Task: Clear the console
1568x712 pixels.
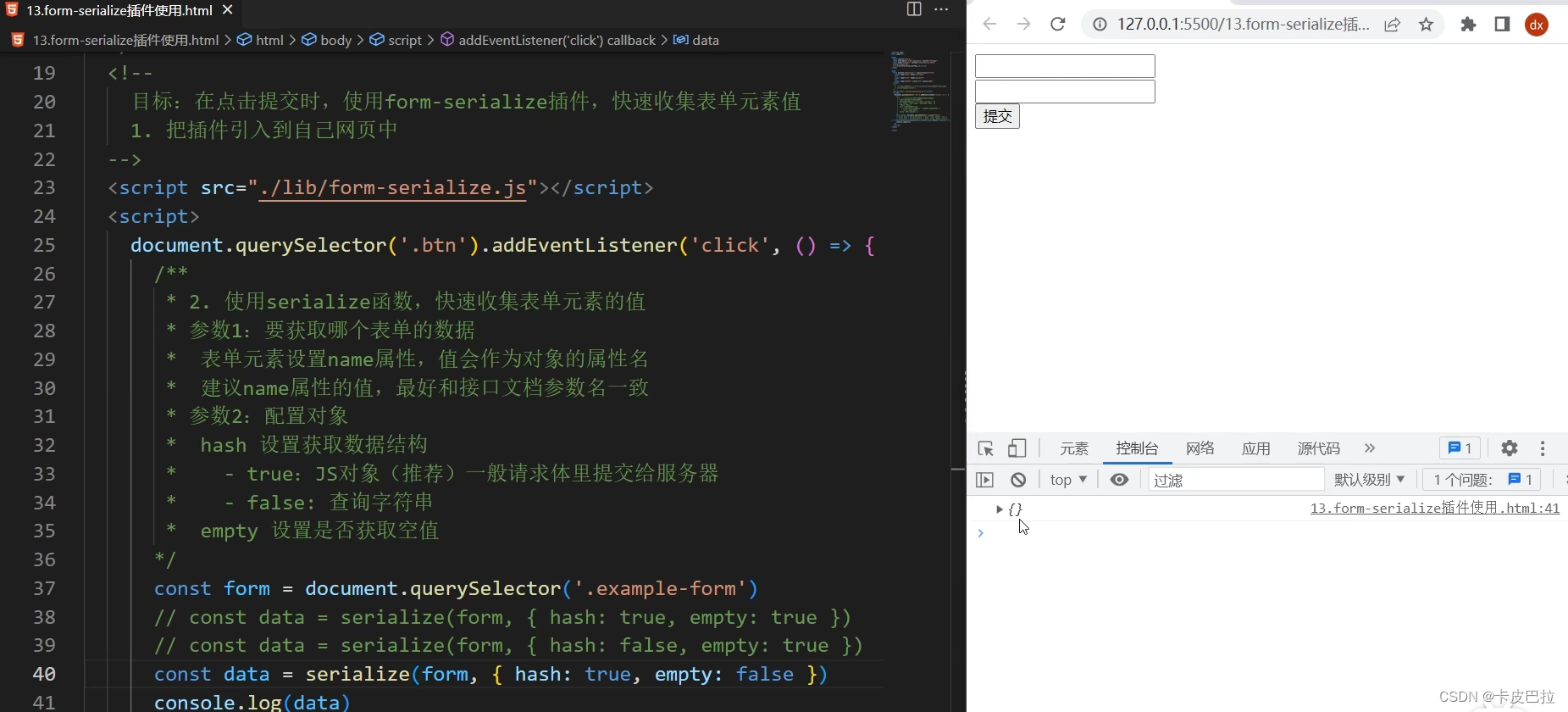Action: pos(1018,480)
